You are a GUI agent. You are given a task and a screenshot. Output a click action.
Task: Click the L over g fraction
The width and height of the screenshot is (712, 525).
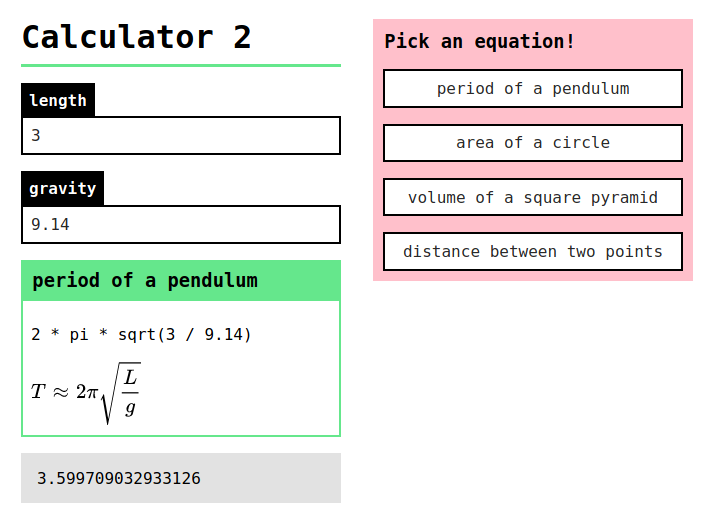pyautogui.click(x=130, y=393)
